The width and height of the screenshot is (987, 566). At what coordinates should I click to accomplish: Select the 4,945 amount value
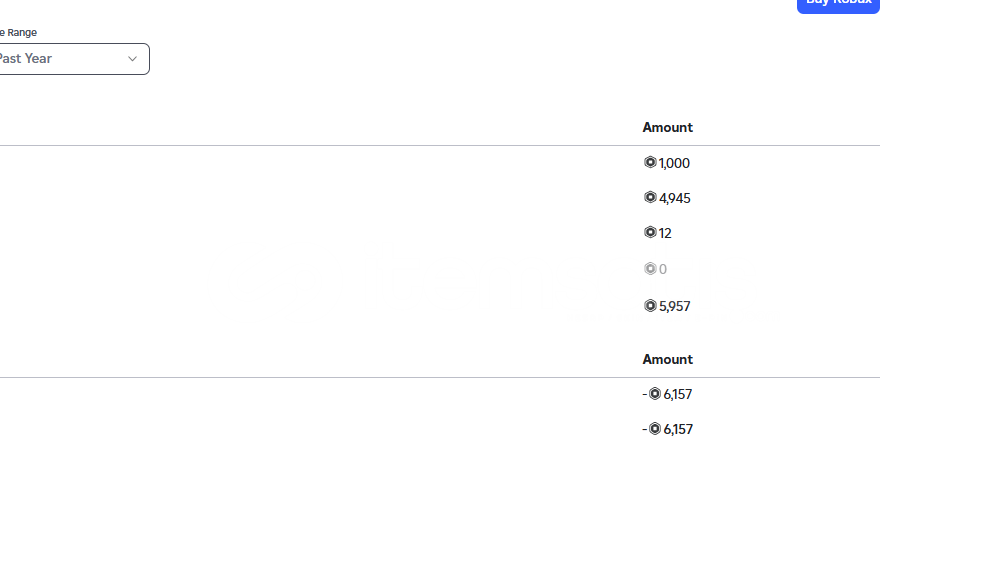coord(675,198)
